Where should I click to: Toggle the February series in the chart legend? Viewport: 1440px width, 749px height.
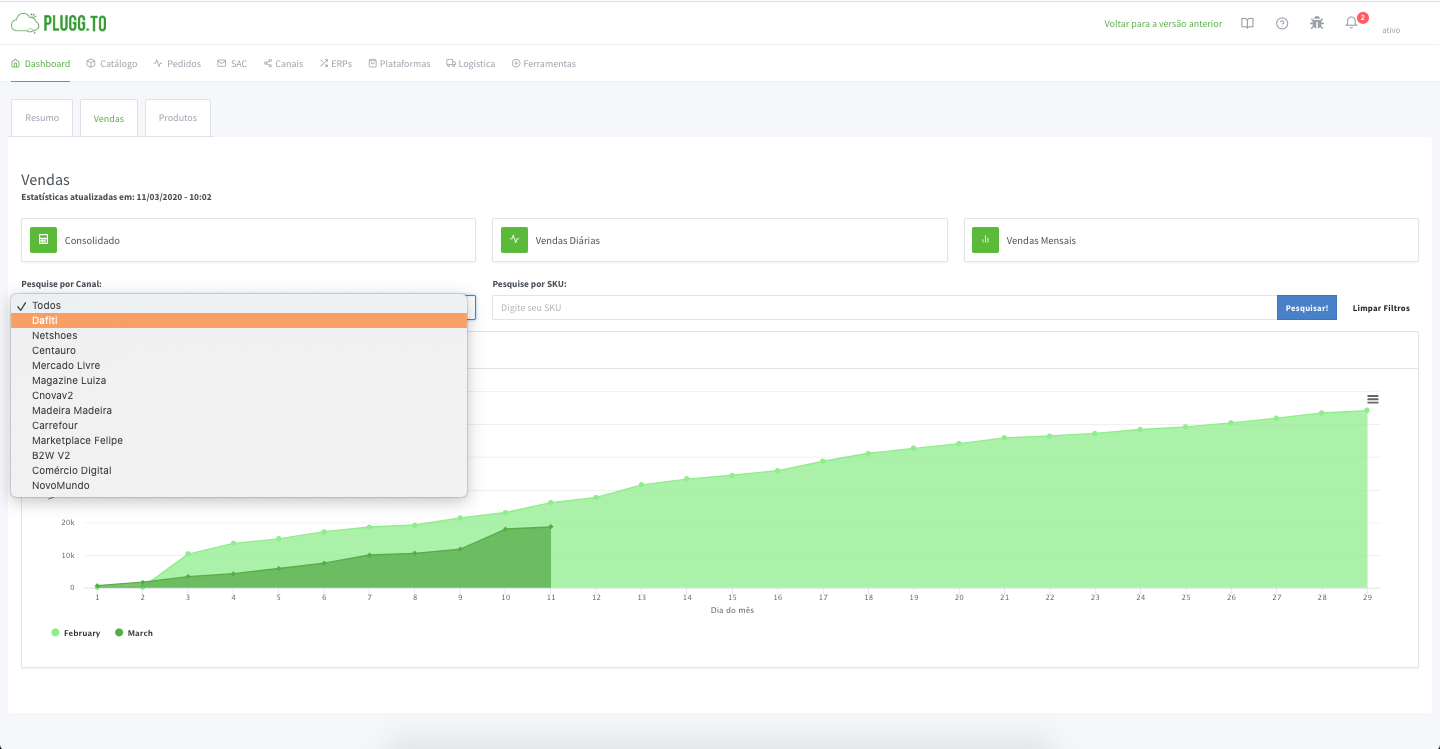tap(75, 632)
